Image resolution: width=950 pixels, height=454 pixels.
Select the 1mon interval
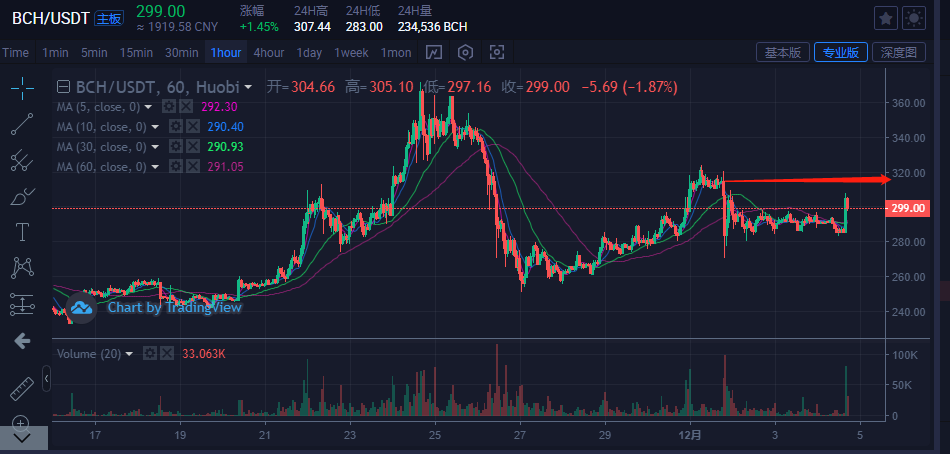click(x=396, y=53)
